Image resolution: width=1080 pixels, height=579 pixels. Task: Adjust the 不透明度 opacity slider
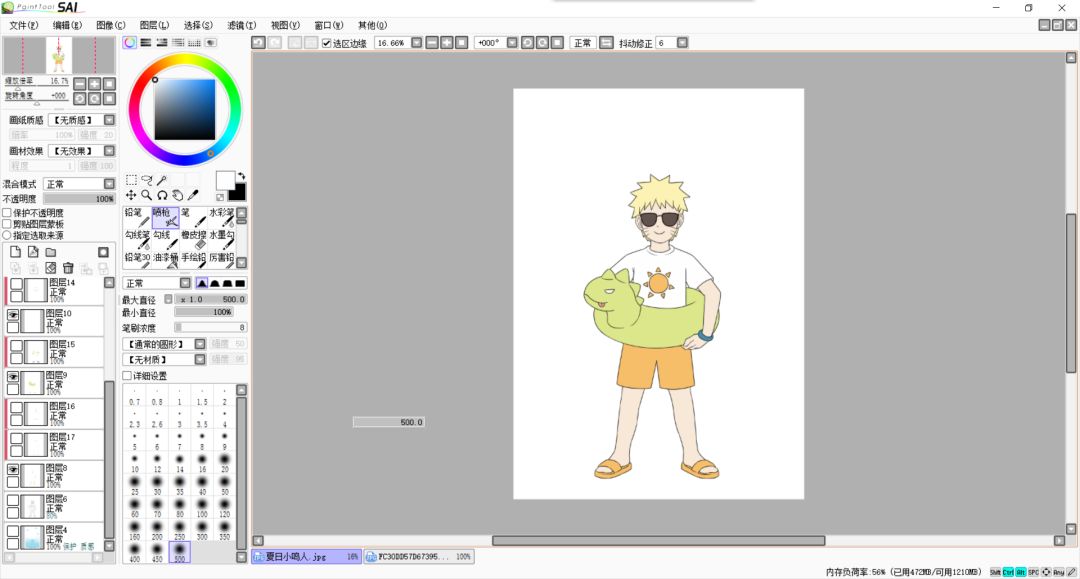[80, 199]
